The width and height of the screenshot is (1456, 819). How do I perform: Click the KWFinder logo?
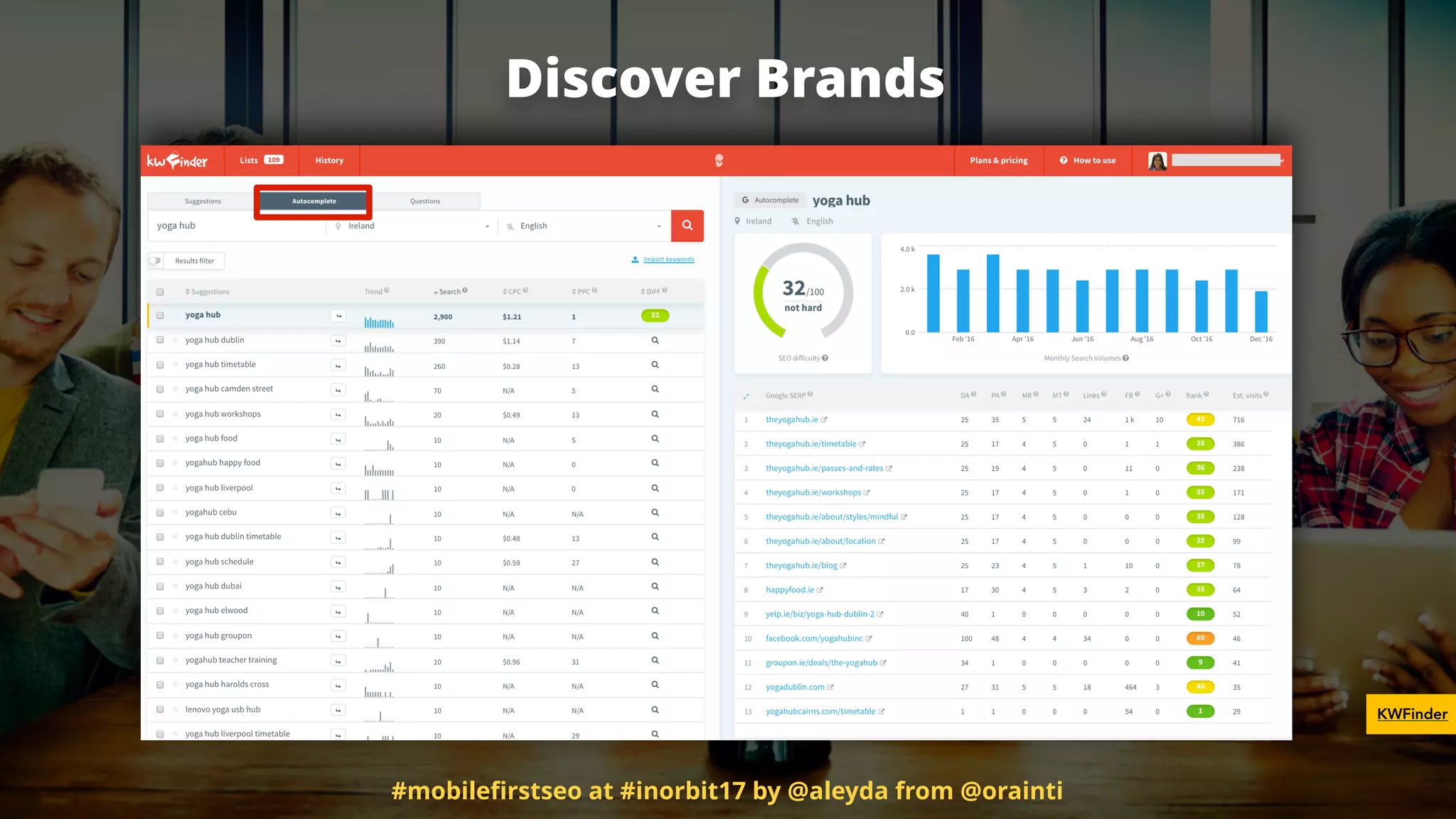pyautogui.click(x=177, y=161)
